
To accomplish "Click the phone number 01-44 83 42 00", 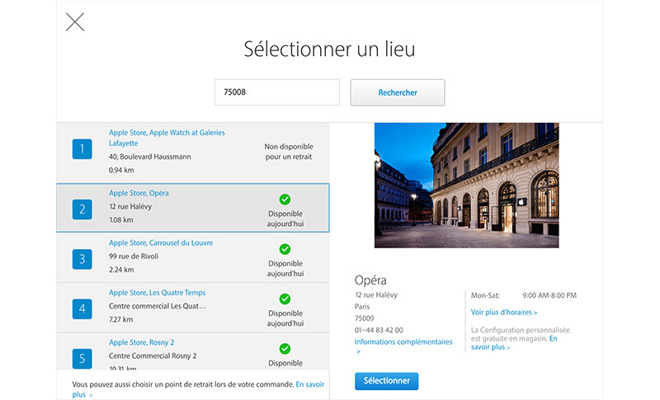I will point(378,330).
